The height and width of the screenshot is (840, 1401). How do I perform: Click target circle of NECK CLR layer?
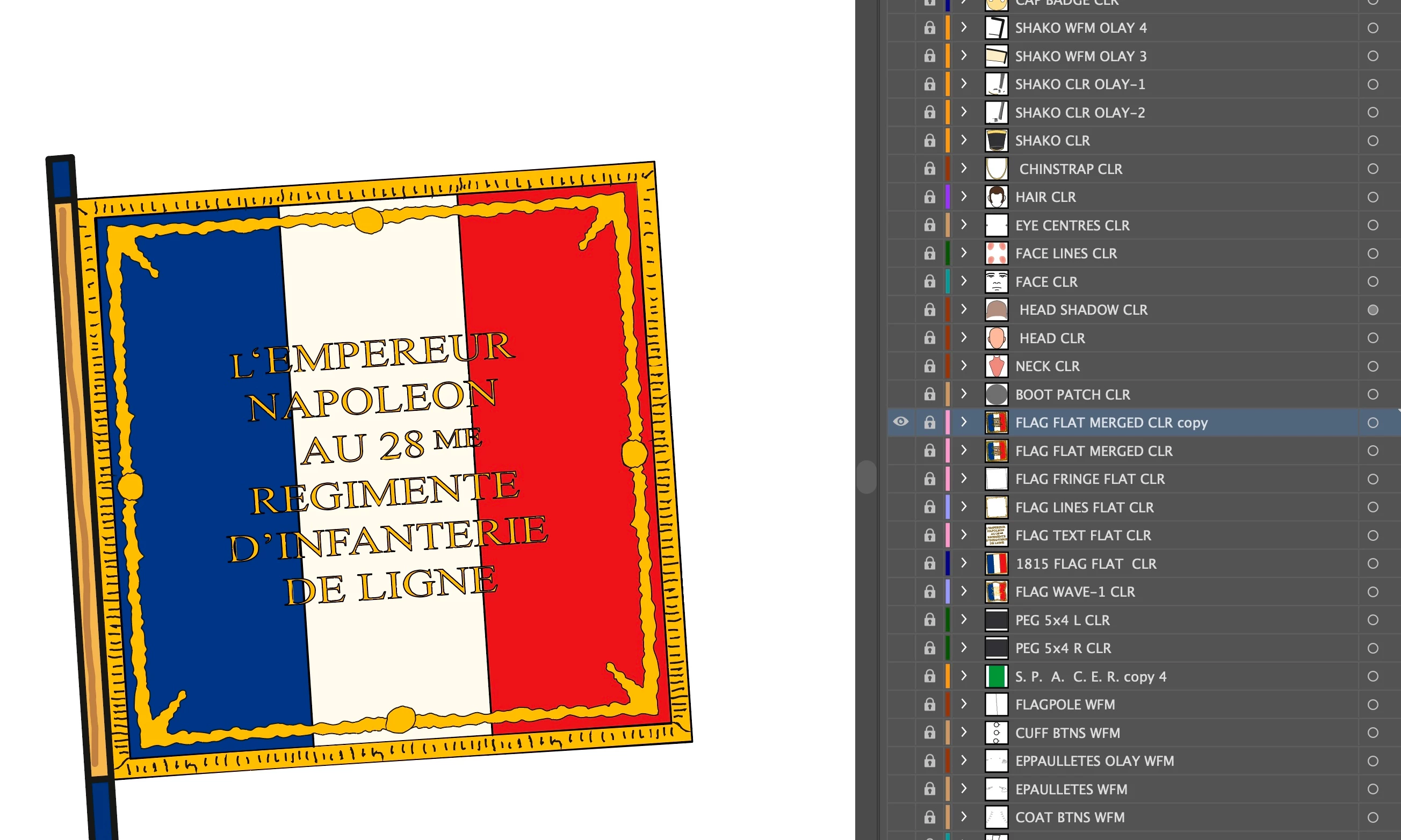click(1373, 366)
